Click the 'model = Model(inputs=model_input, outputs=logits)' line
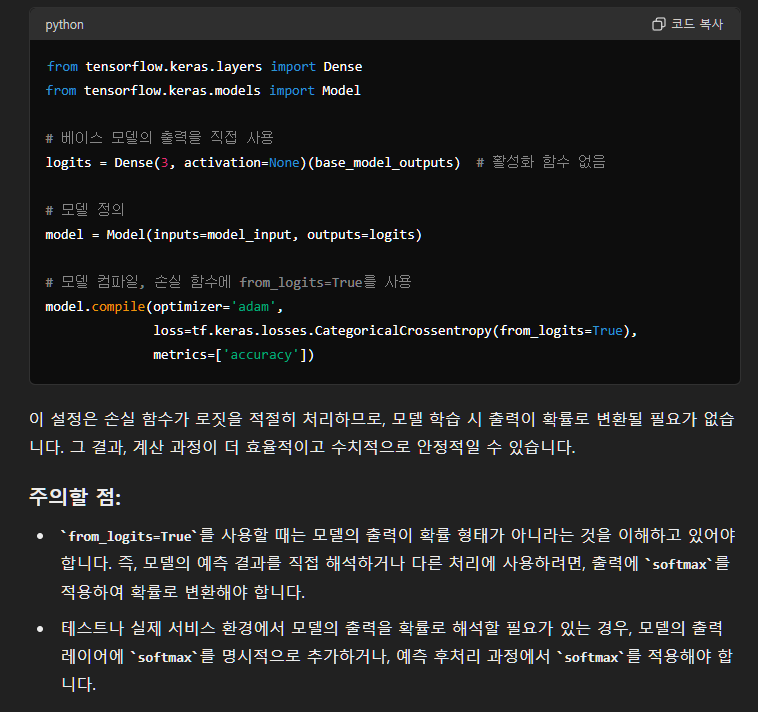 coord(233,234)
